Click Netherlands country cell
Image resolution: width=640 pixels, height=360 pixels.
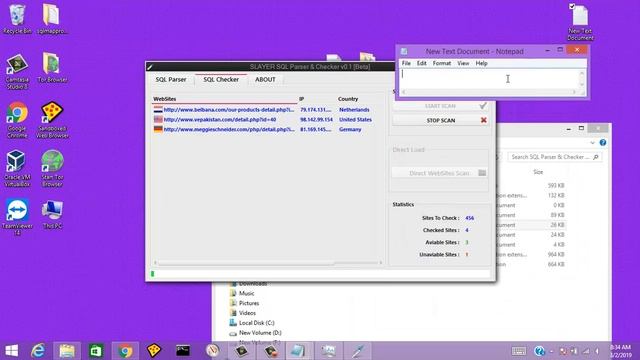[x=354, y=110]
